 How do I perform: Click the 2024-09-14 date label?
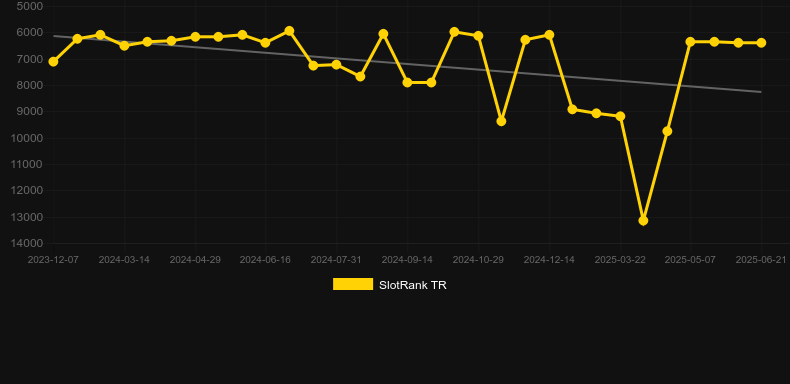coord(407,260)
